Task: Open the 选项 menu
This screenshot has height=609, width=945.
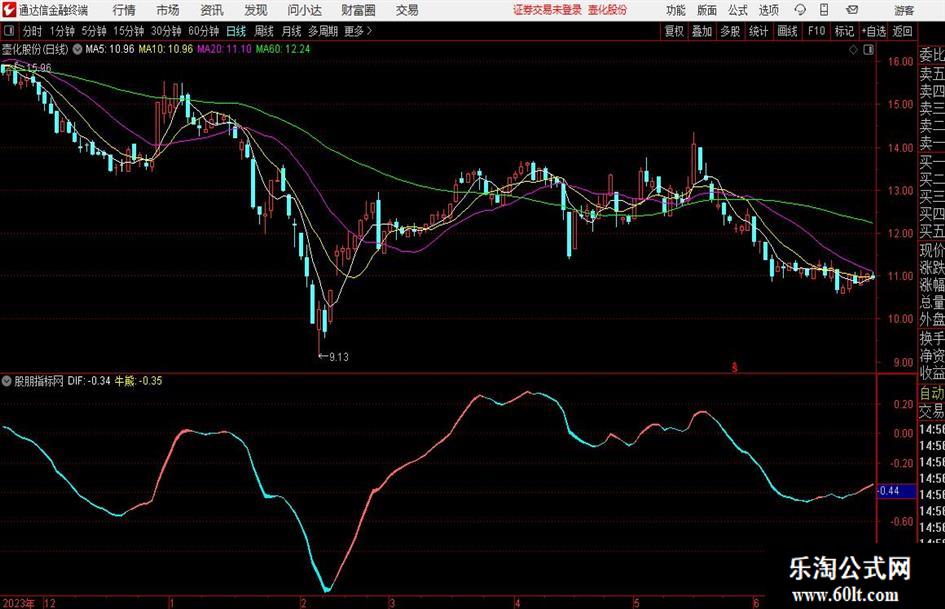Action: 768,10
